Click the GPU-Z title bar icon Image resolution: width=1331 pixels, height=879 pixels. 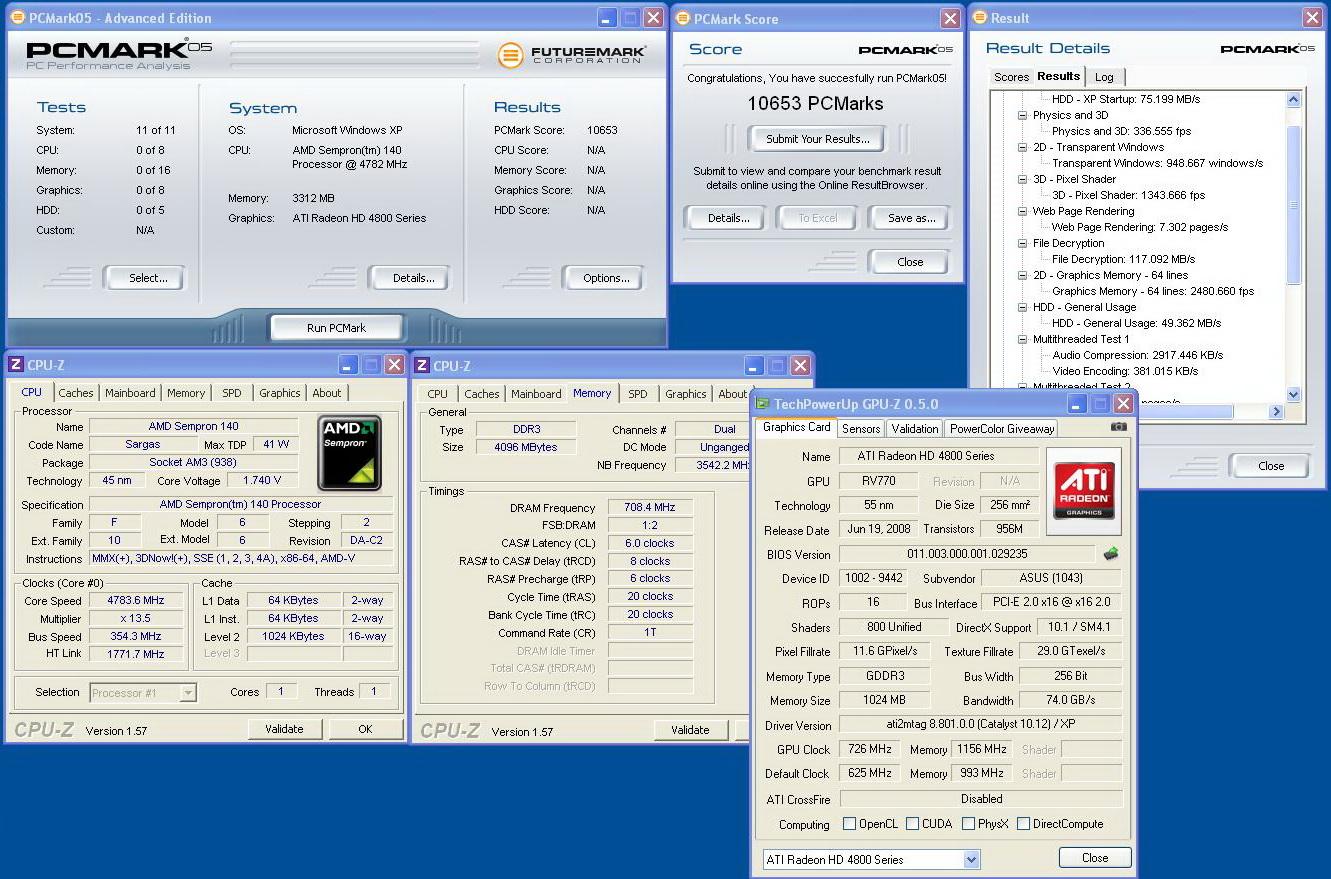point(762,404)
